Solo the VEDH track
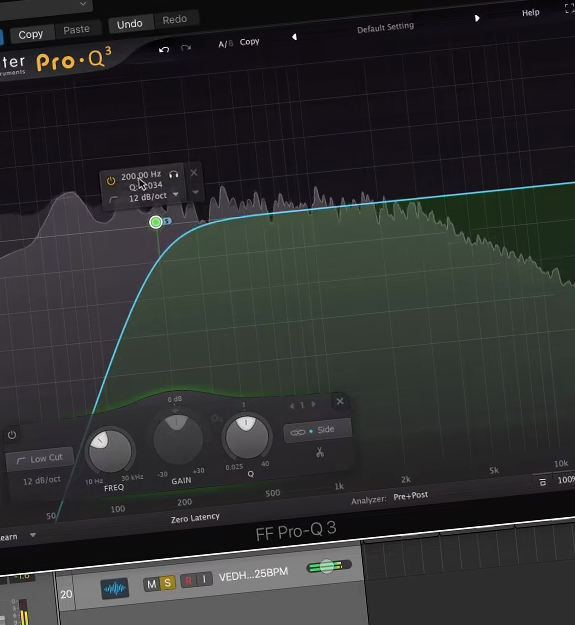The height and width of the screenshot is (625, 575). [x=168, y=583]
